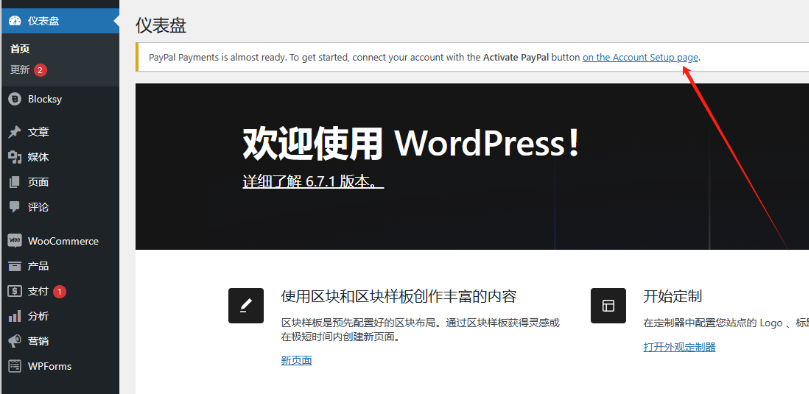Click the pencil edit icon tile
The height and width of the screenshot is (394, 809).
click(246, 306)
